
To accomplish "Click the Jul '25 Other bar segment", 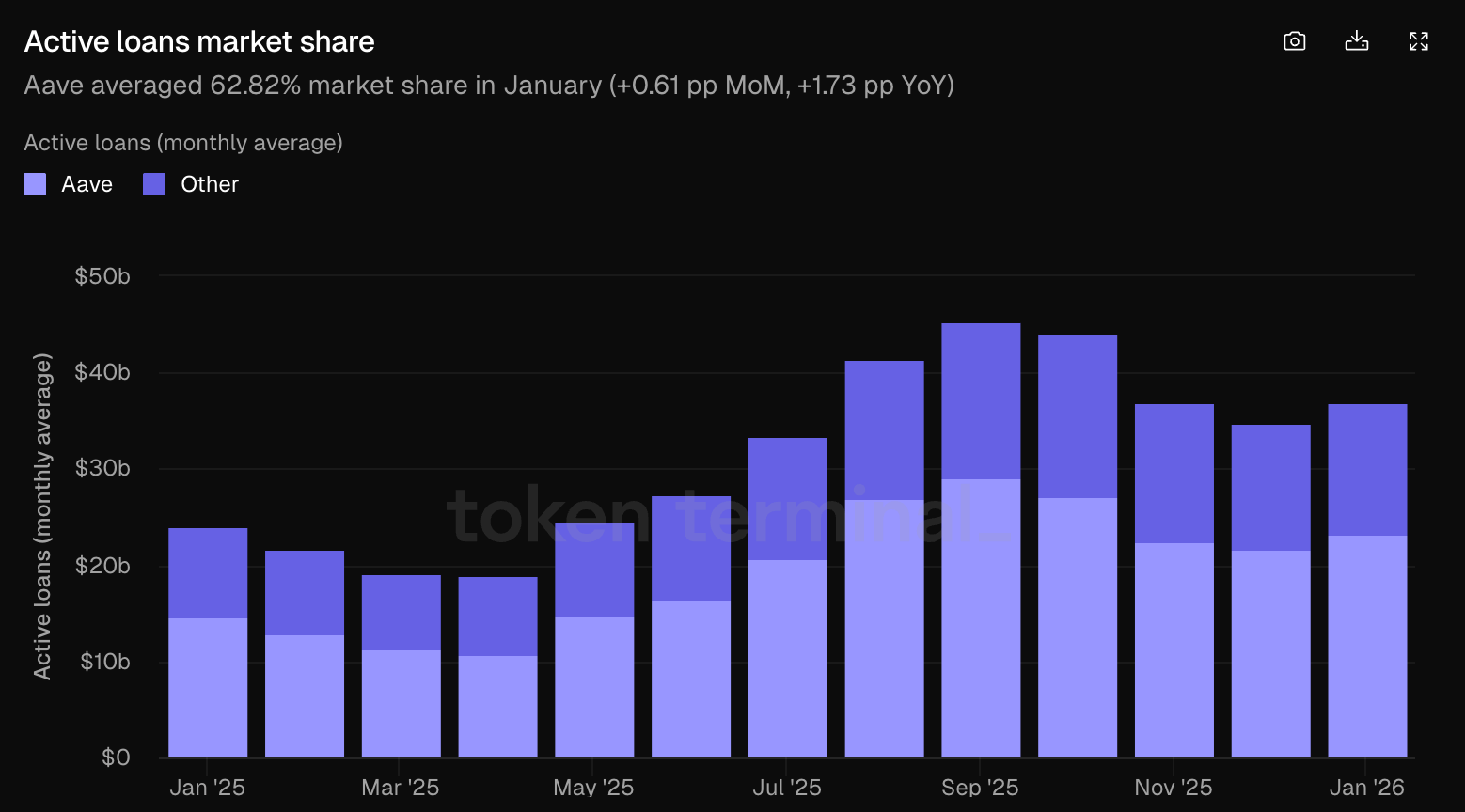I will 788,499.
